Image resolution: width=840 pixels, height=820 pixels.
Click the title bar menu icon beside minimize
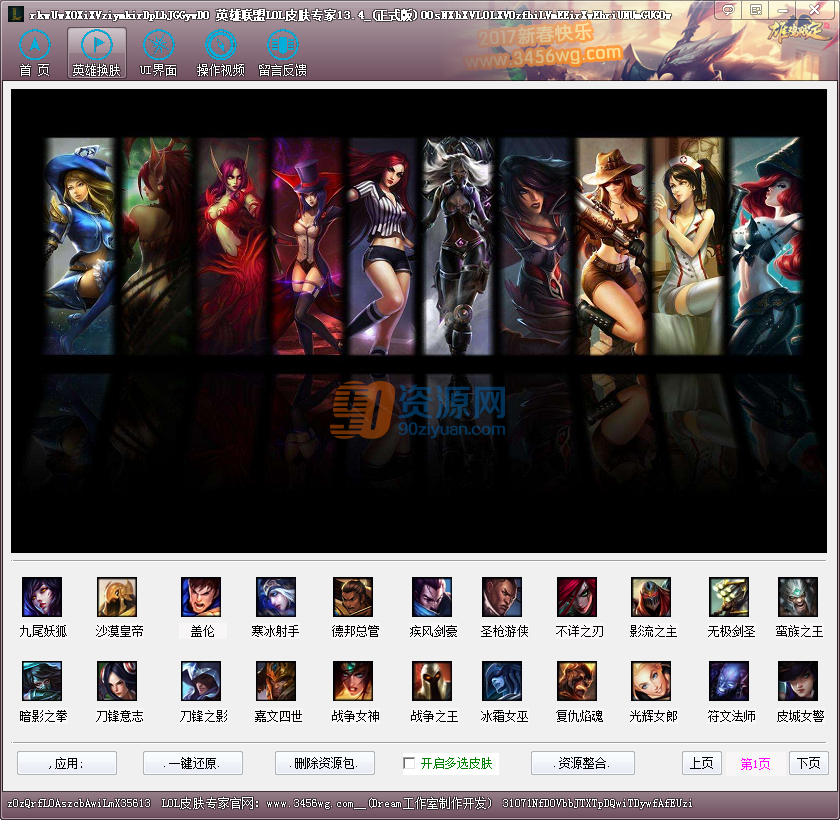point(756,10)
